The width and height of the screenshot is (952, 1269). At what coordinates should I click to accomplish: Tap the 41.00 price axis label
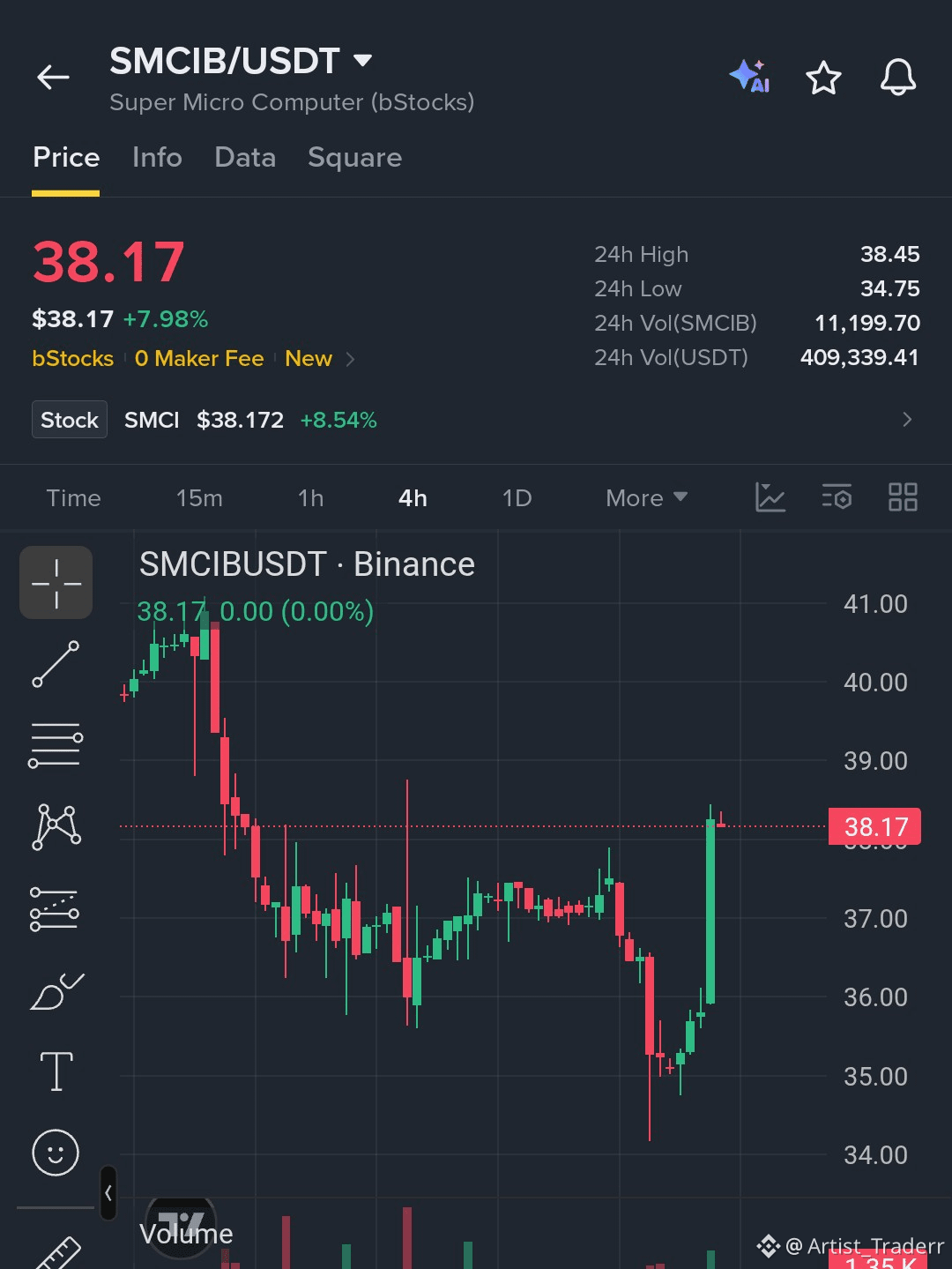pos(875,604)
